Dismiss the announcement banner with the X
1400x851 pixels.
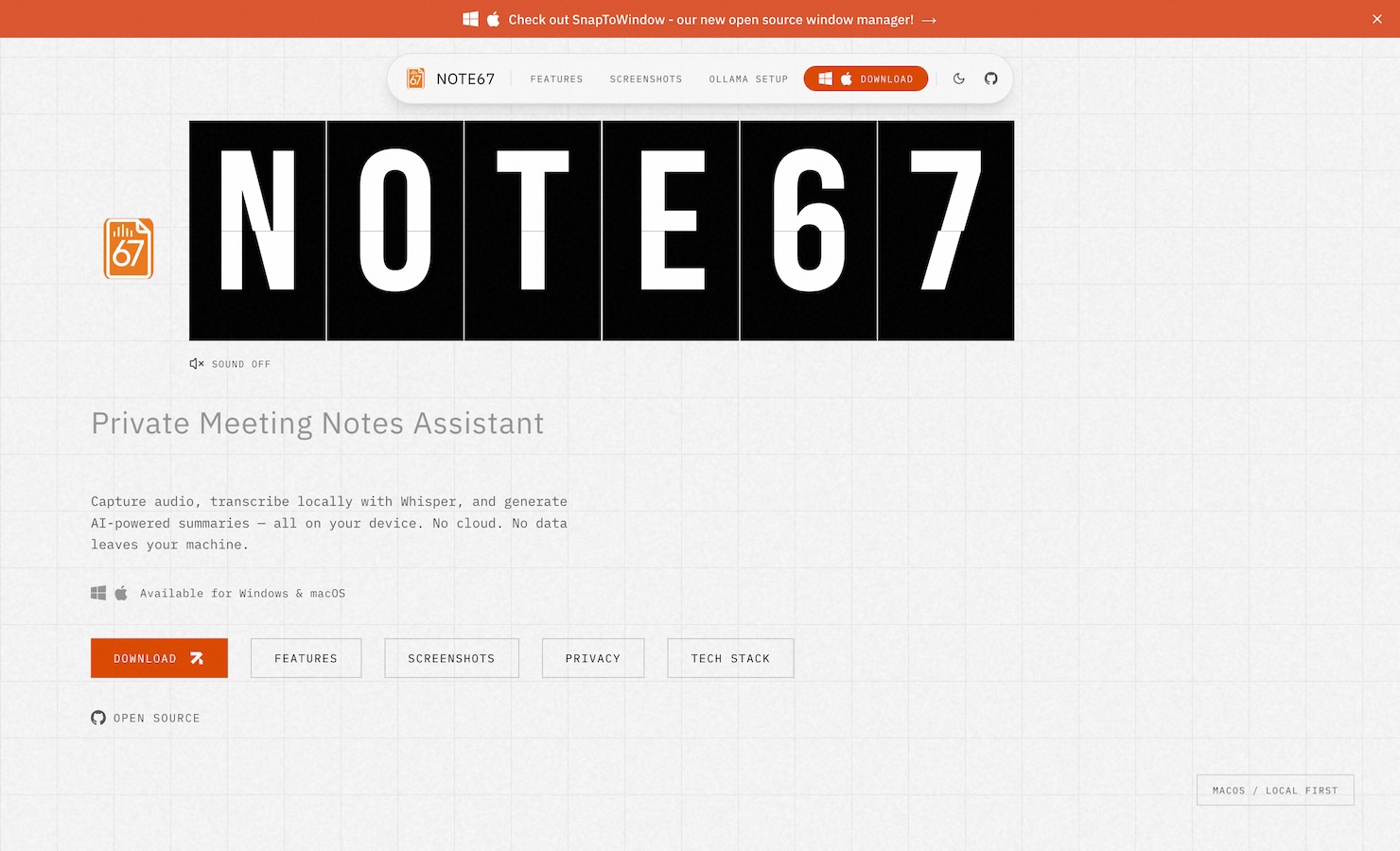(x=1377, y=18)
